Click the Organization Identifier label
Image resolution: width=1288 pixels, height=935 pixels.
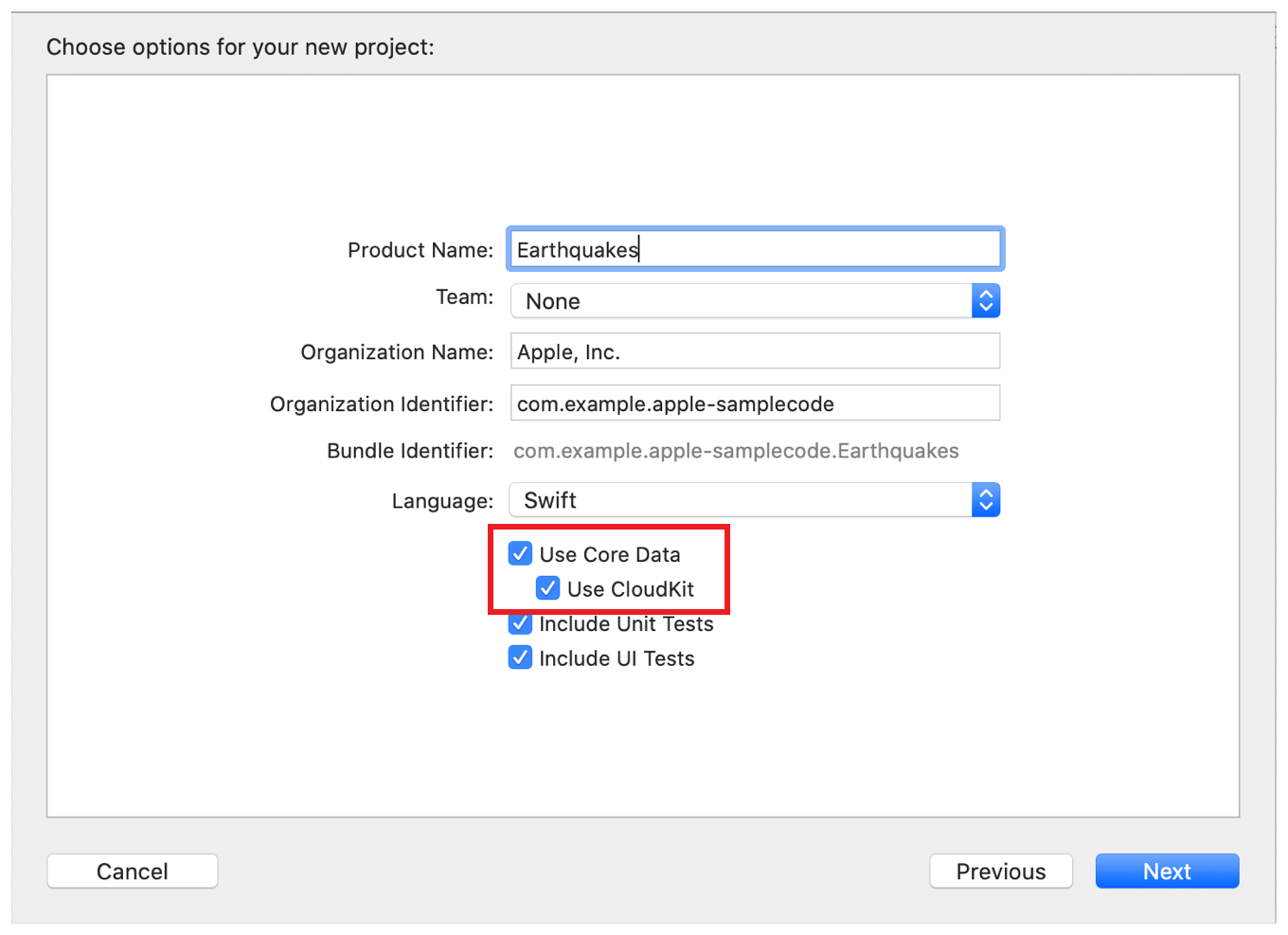pyautogui.click(x=381, y=405)
